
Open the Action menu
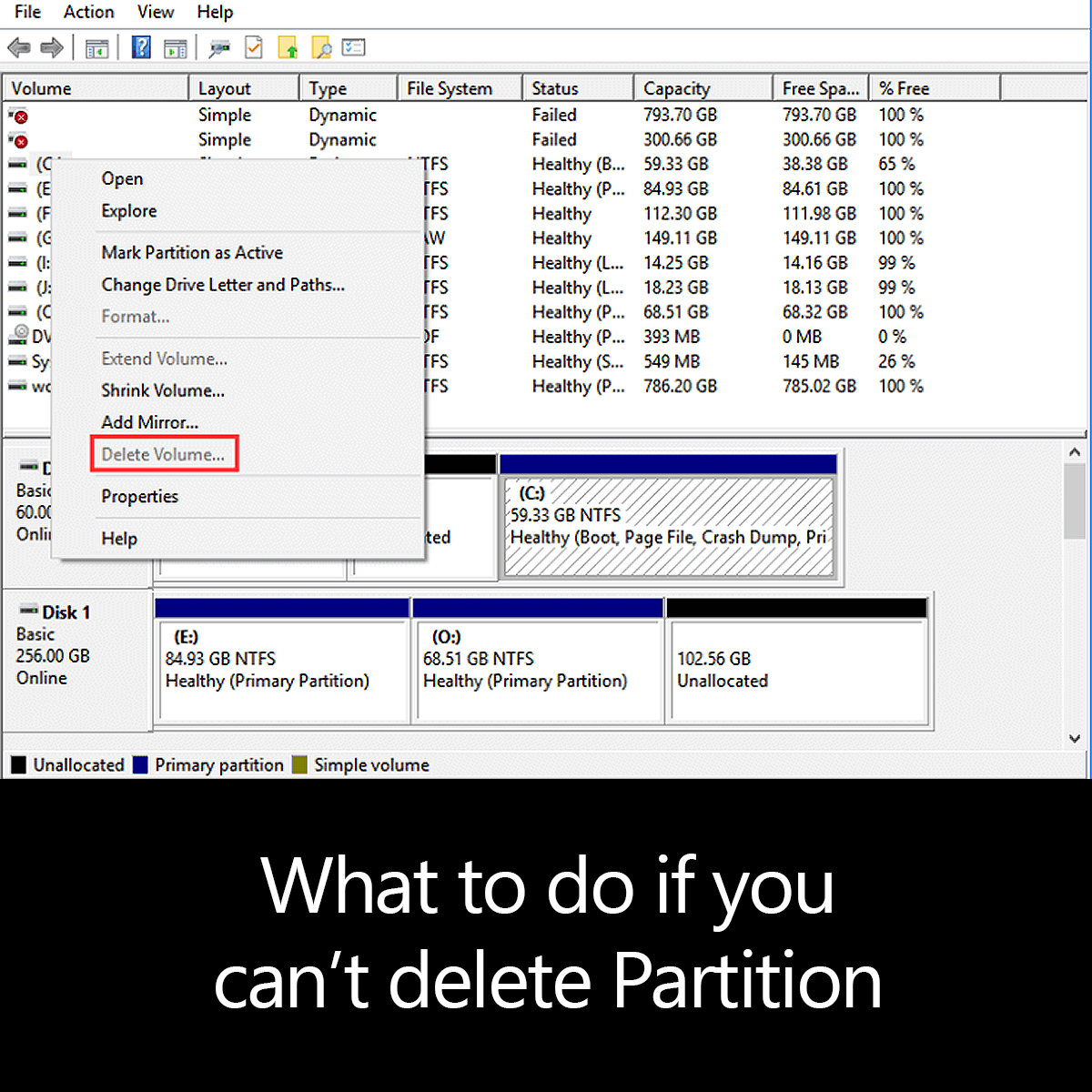click(88, 12)
